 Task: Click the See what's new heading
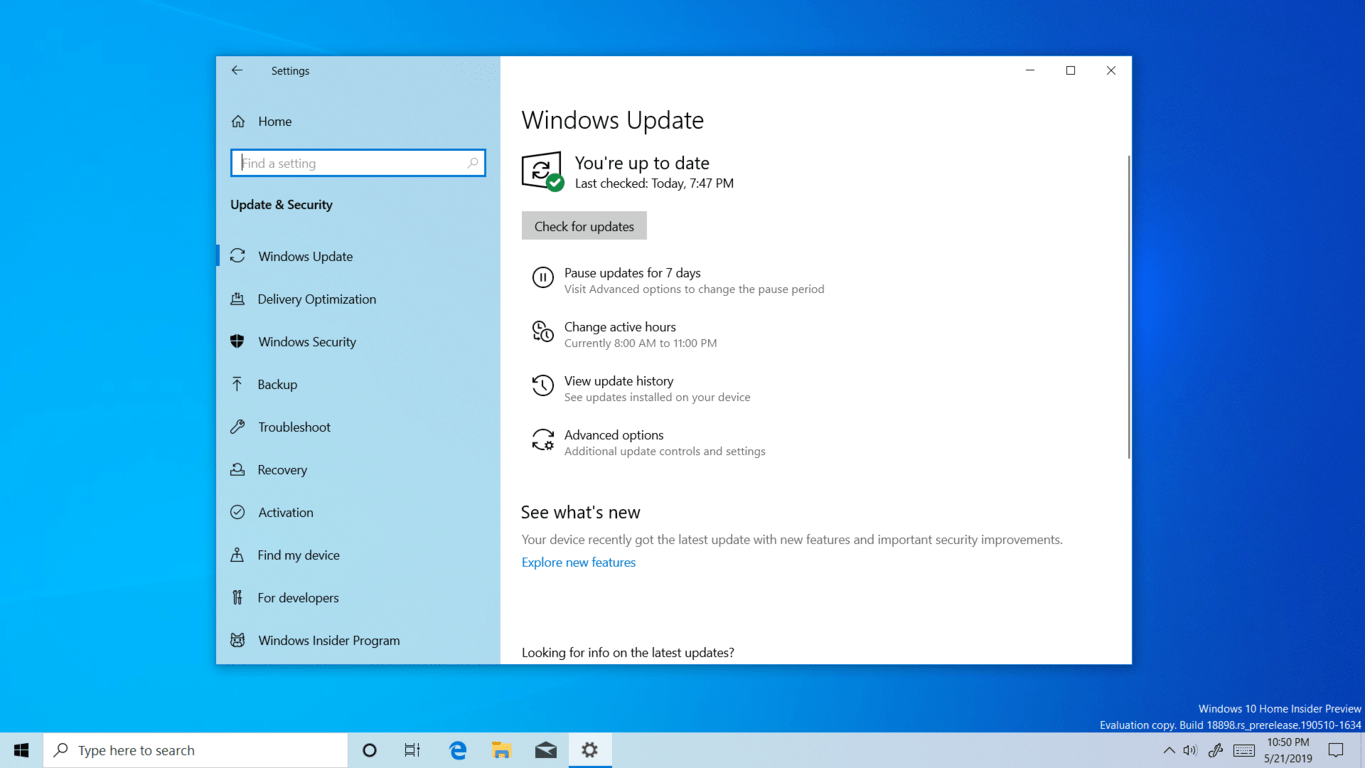(x=581, y=512)
